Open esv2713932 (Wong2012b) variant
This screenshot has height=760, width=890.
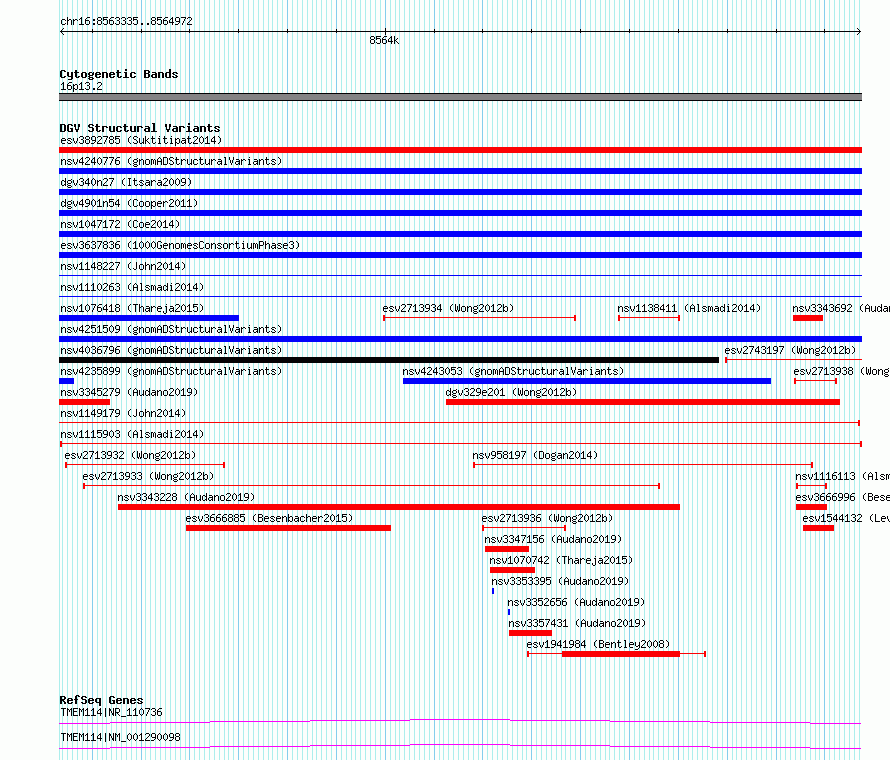130,455
